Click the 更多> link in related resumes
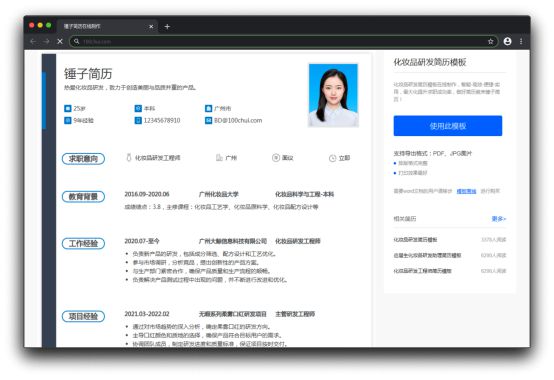 click(x=499, y=219)
